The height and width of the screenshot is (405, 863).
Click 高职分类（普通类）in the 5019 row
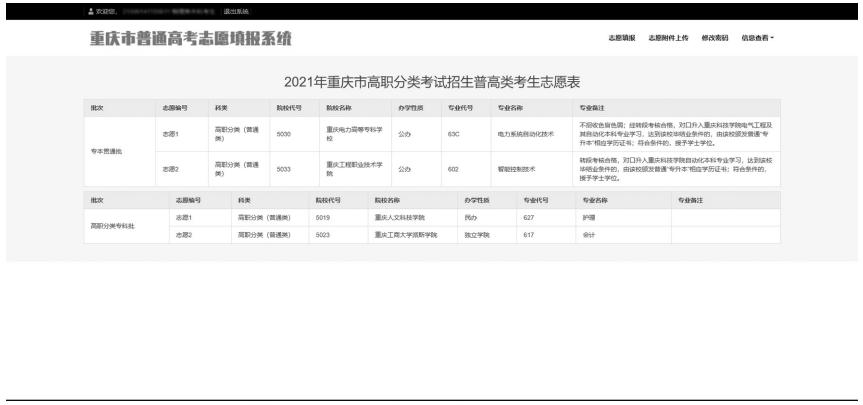coord(264,217)
